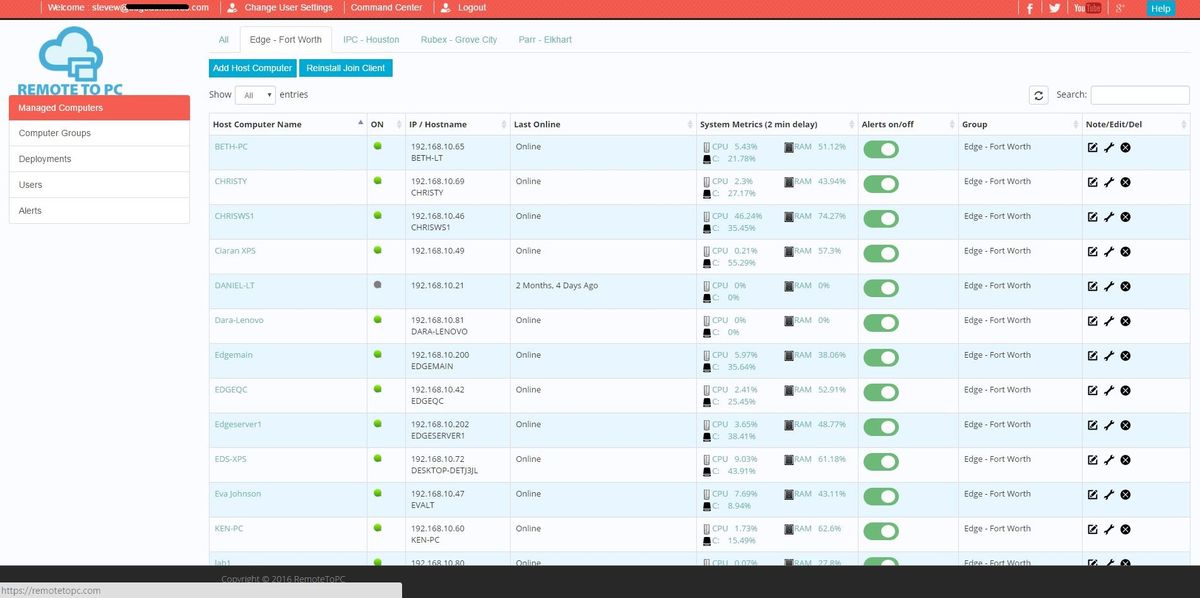Viewport: 1200px width, 598px height.
Task: Click the Add Host Computer button
Action: [252, 68]
